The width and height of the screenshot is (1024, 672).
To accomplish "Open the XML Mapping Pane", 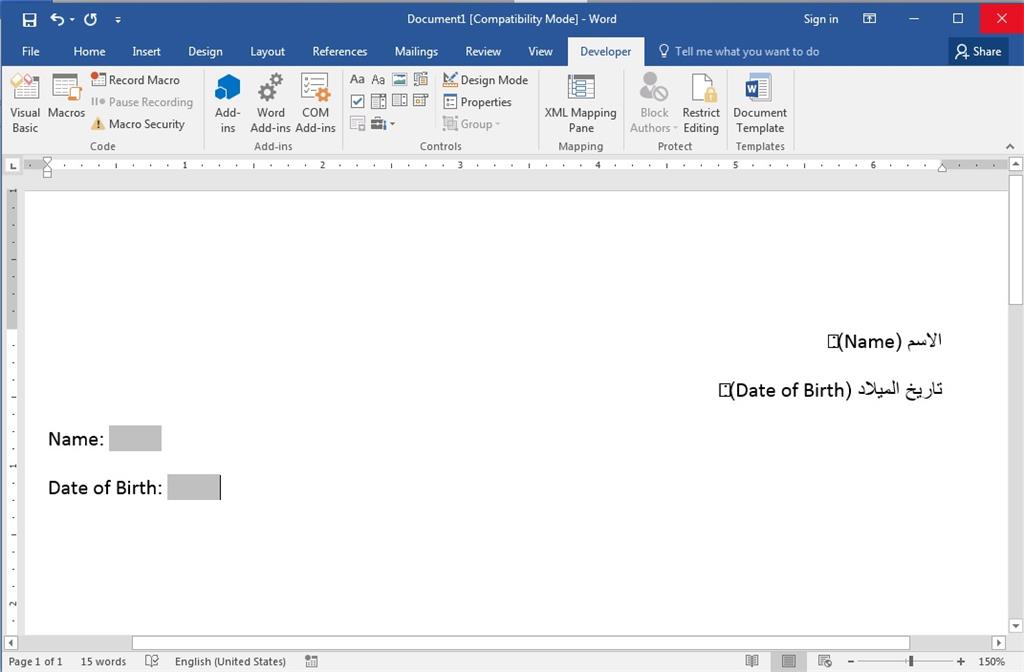I will pos(580,103).
